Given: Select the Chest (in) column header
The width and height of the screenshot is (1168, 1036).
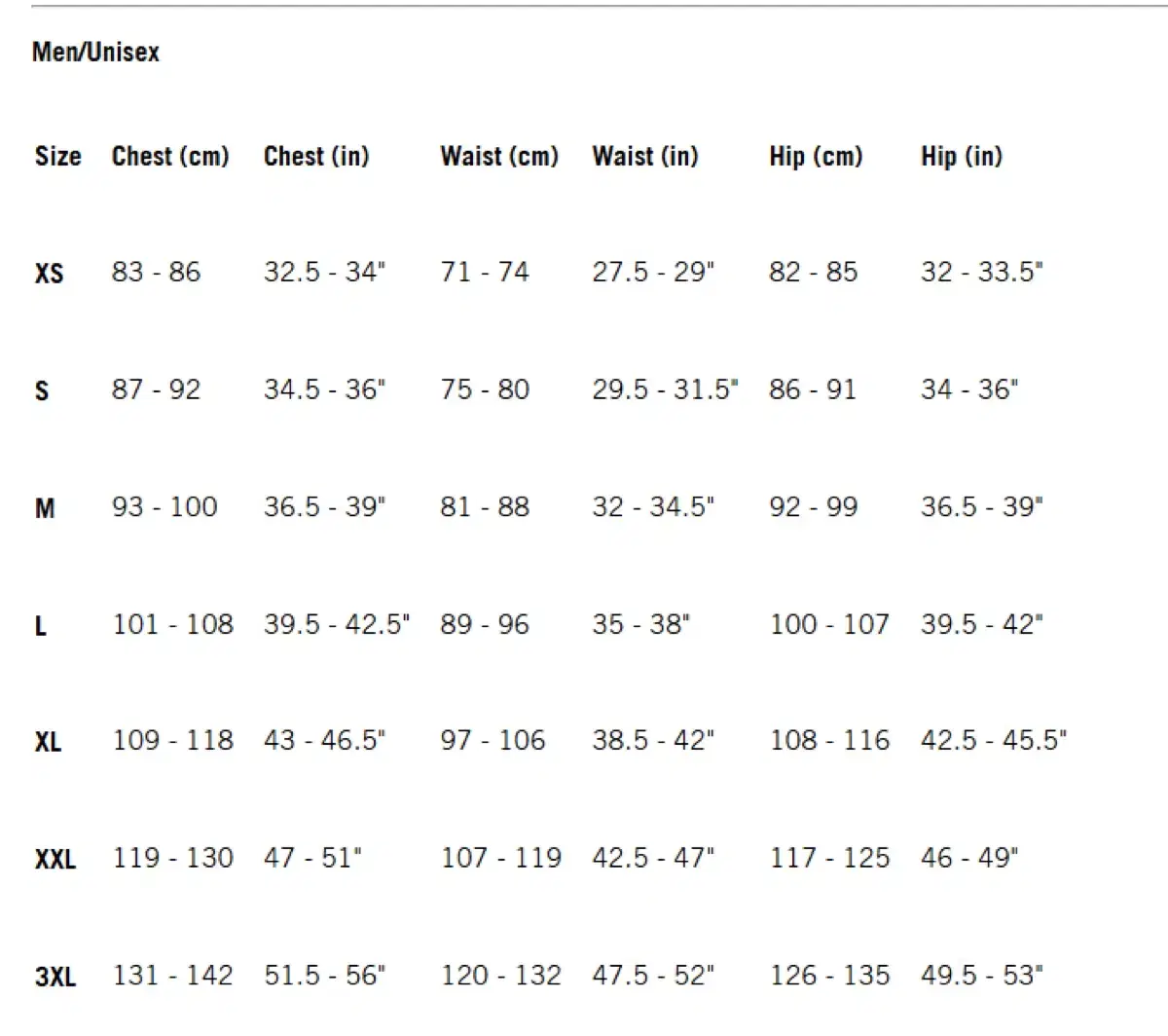Looking at the screenshot, I should pos(316,156).
